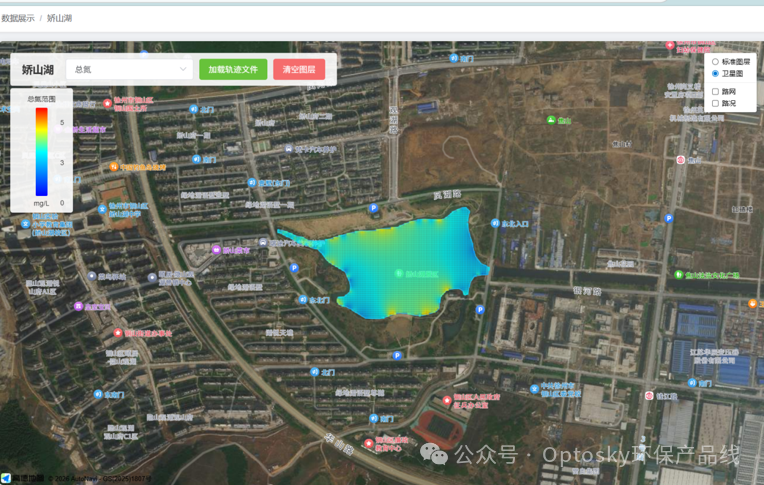Enable the 路网 road network checkbox
Image resolution: width=764 pixels, height=485 pixels.
715,92
